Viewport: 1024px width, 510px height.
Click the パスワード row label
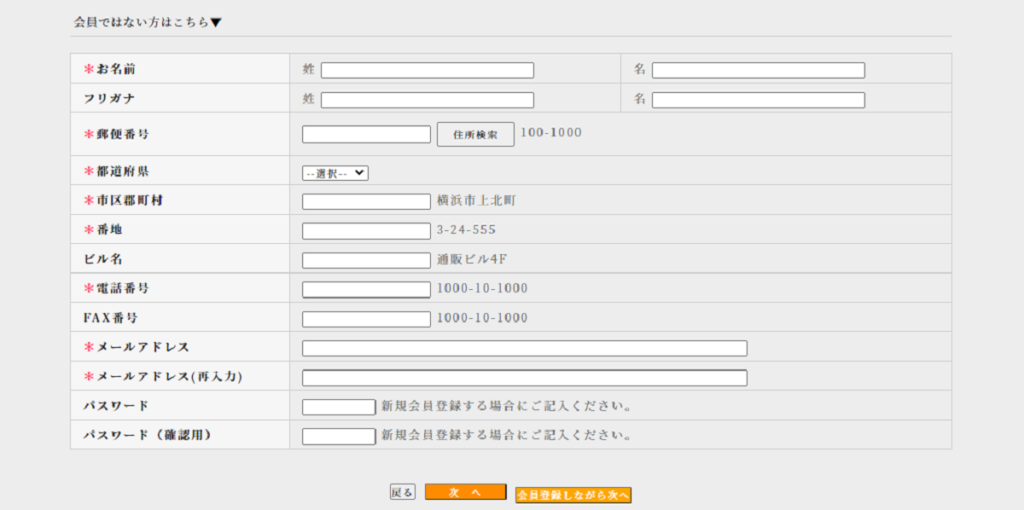tap(116, 406)
